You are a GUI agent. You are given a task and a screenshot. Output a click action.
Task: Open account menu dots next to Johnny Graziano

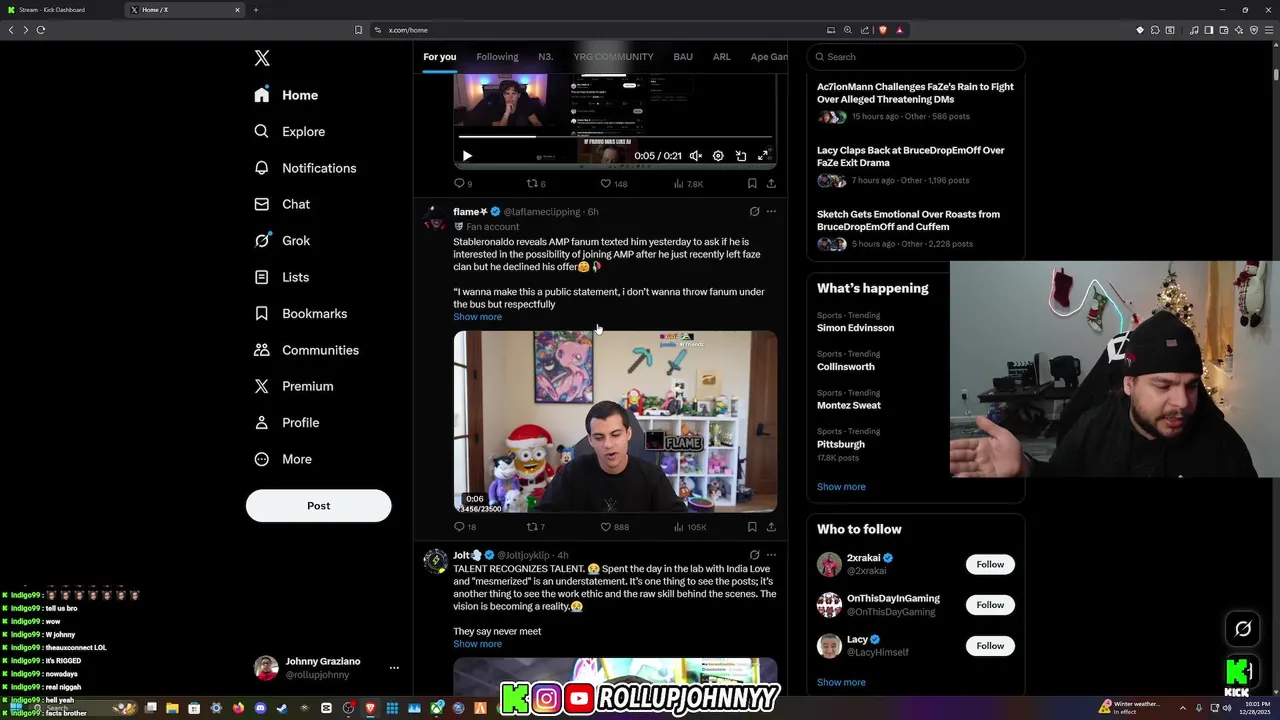pos(394,667)
